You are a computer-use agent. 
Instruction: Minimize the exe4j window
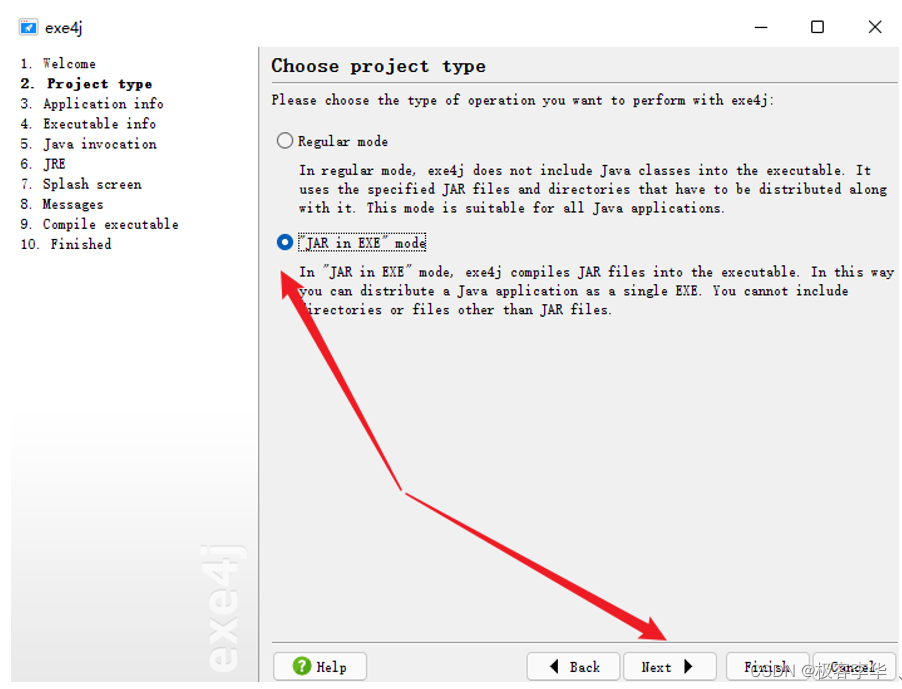[x=759, y=27]
